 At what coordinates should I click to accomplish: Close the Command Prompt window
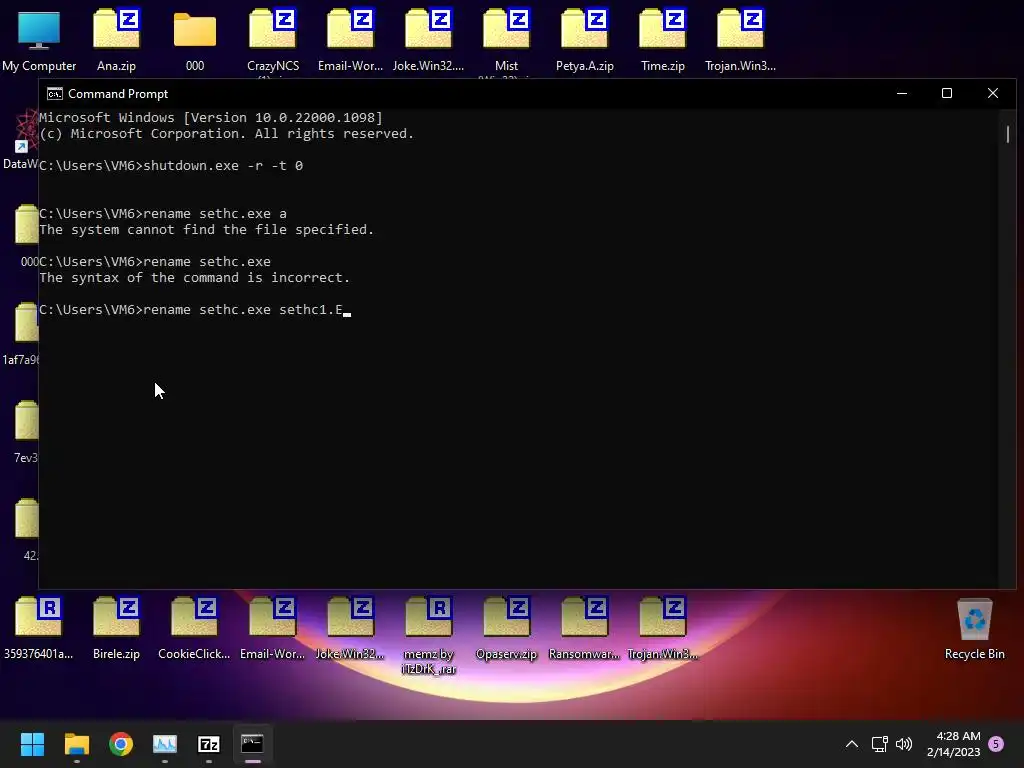tap(993, 93)
